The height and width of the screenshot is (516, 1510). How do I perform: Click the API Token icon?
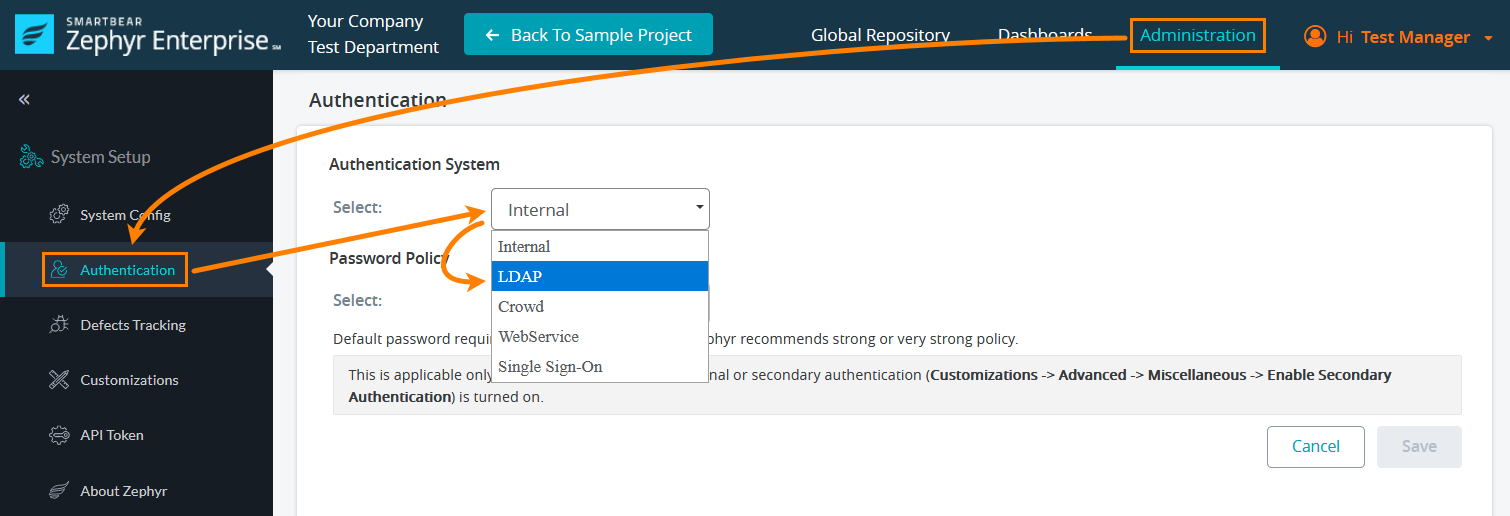(59, 435)
